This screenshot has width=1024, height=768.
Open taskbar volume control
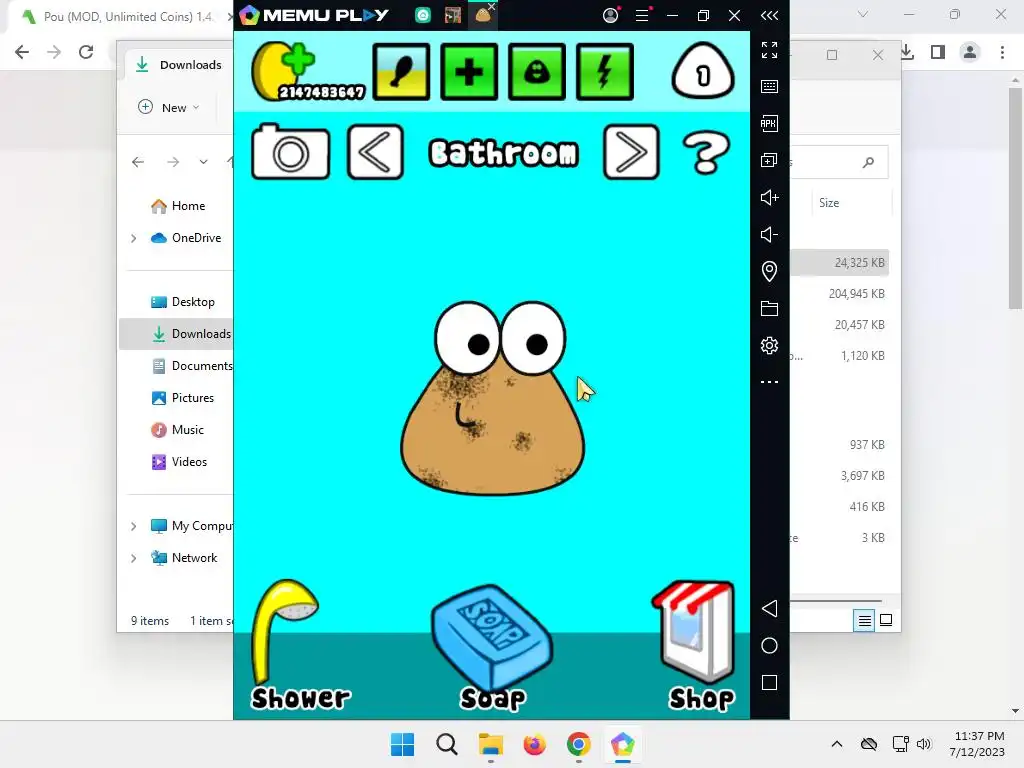[924, 744]
